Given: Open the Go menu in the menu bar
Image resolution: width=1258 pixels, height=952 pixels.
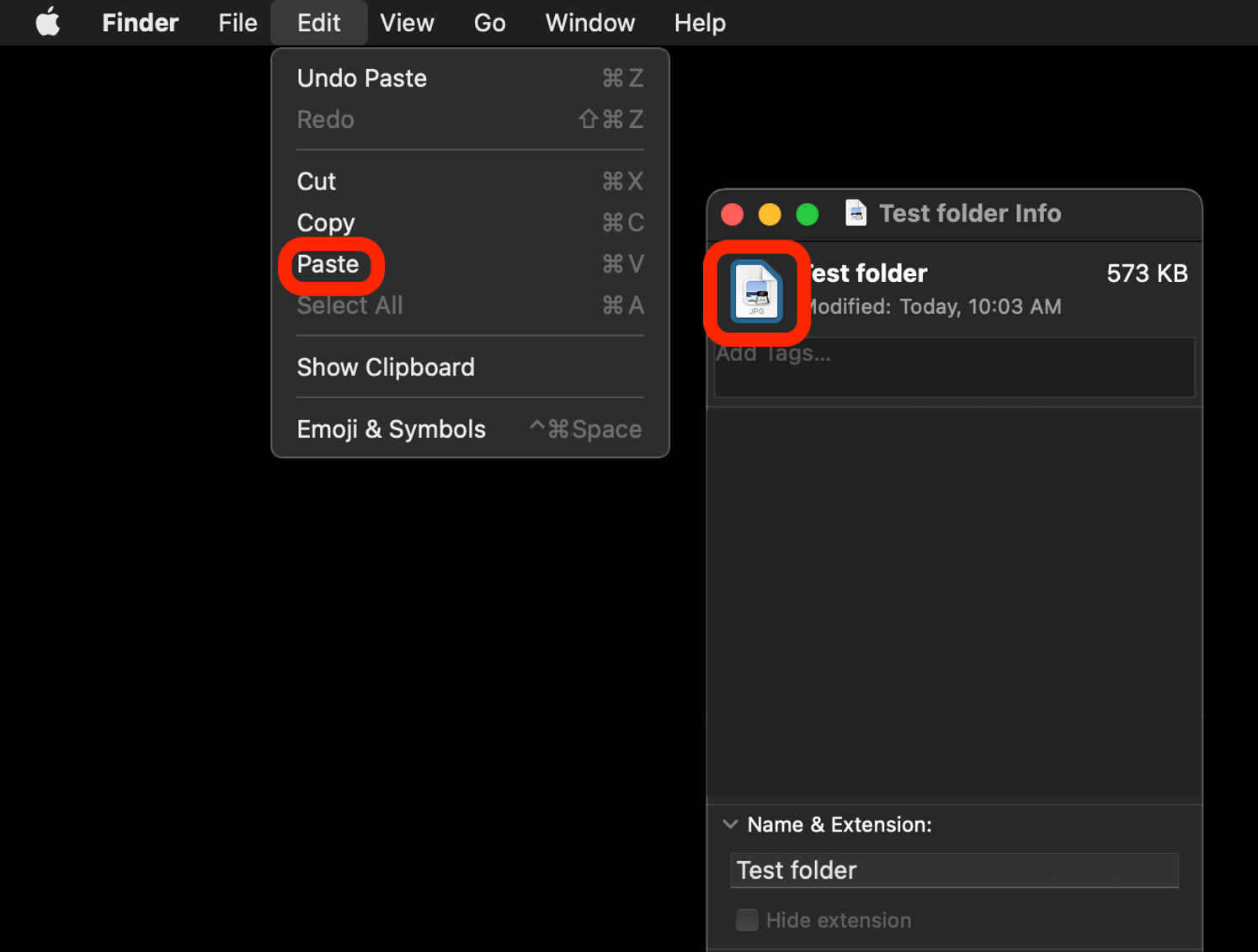Looking at the screenshot, I should [489, 23].
